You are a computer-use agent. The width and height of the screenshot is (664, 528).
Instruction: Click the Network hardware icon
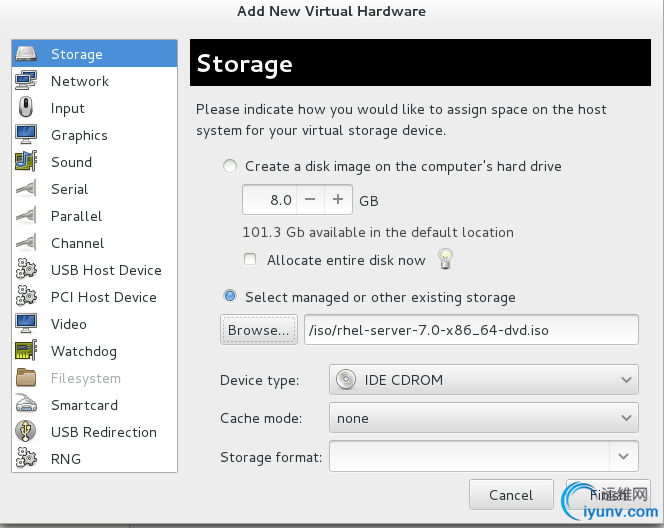[26, 81]
